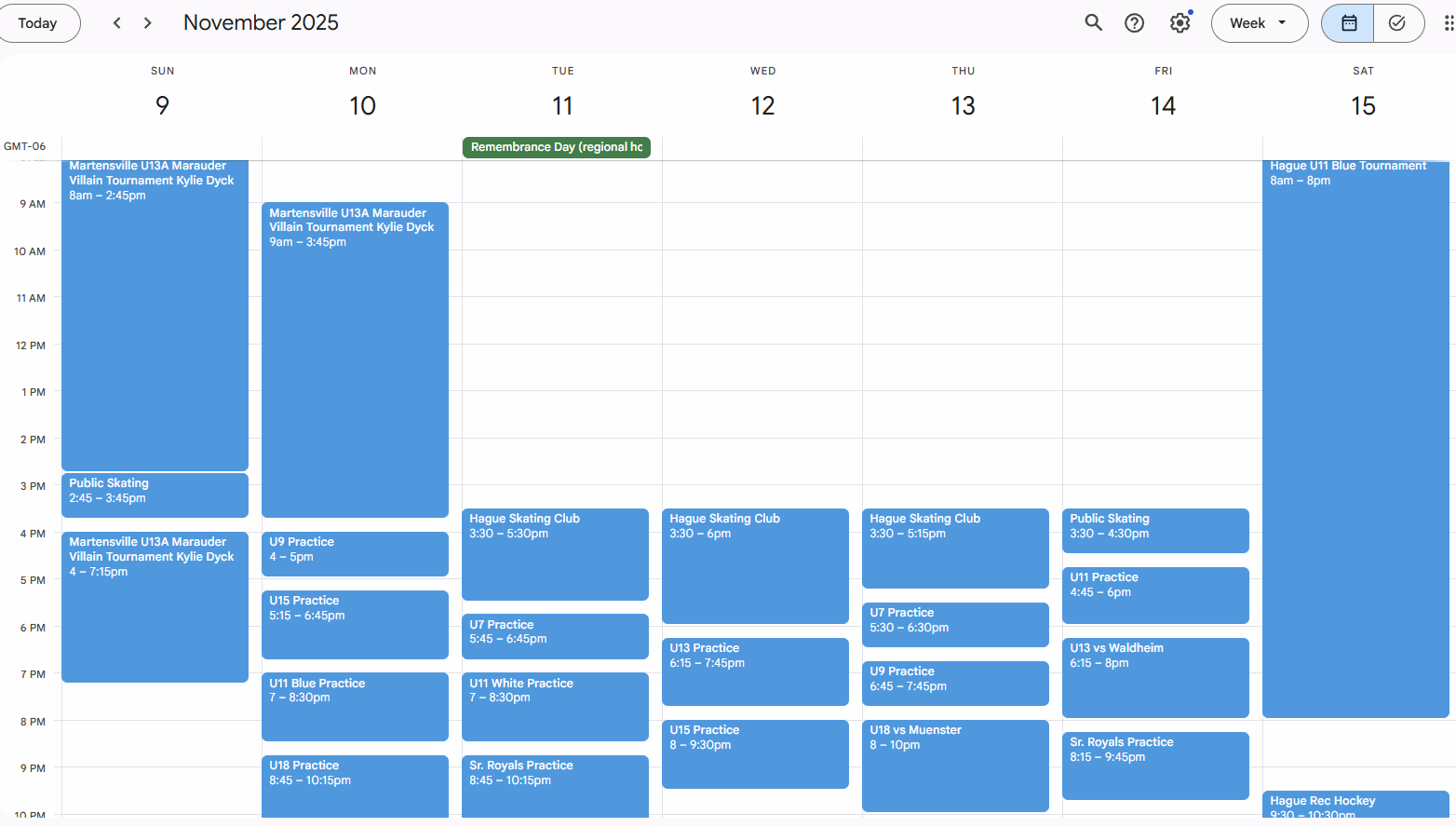Switch to Calendar view toggle
Screen dimensions: 1456x827
[1348, 23]
